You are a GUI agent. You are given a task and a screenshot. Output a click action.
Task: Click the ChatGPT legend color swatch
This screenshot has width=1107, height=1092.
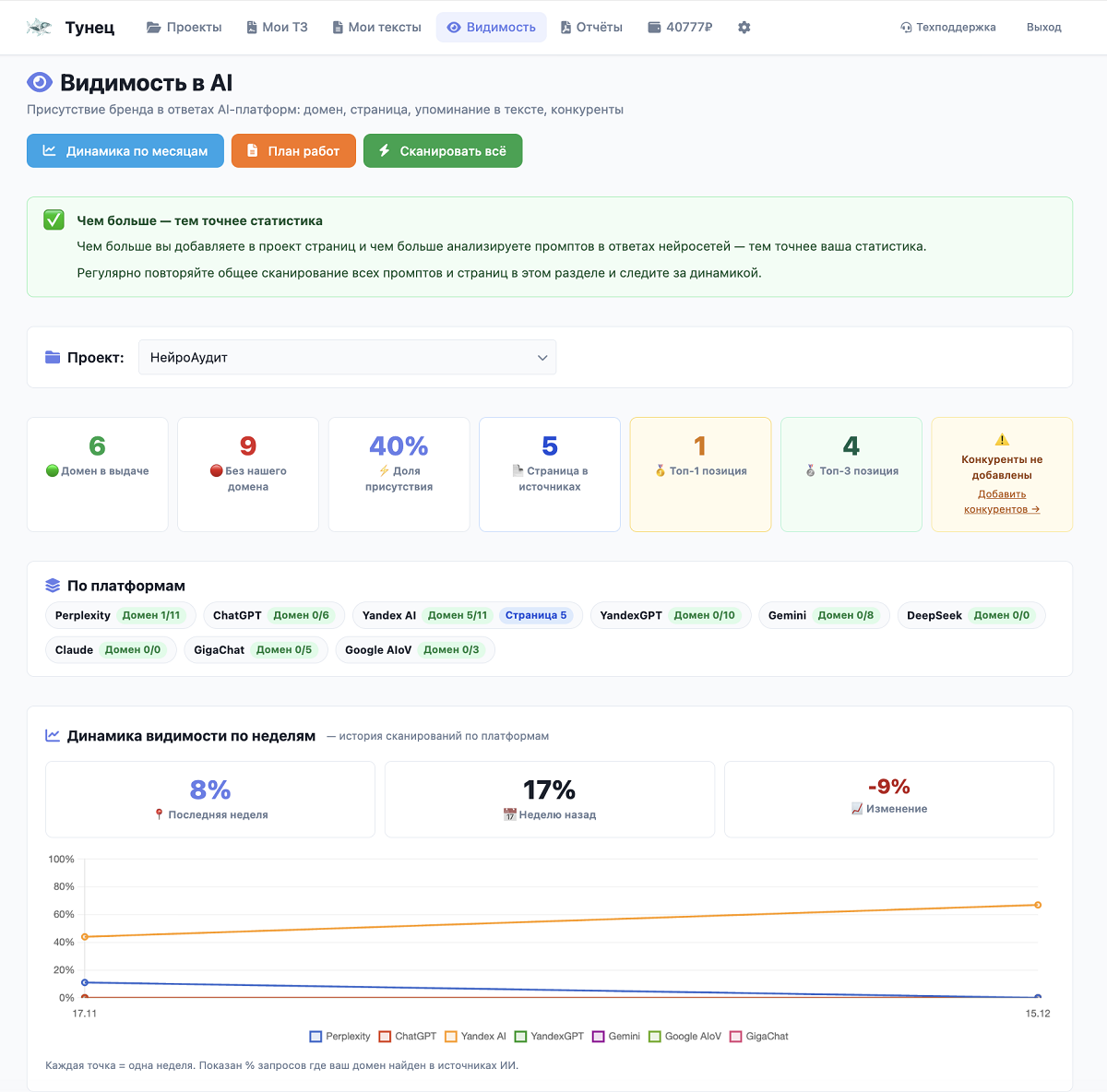click(386, 1037)
